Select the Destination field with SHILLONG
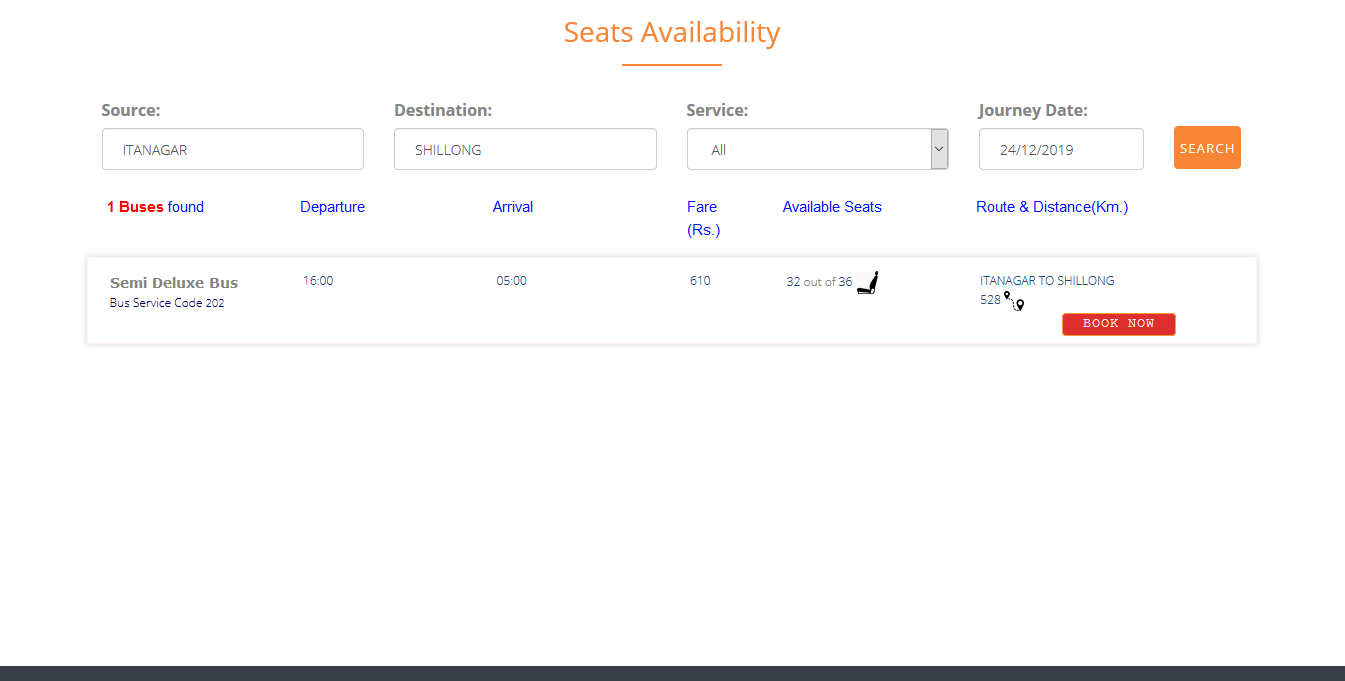This screenshot has width=1345, height=681. pos(525,149)
